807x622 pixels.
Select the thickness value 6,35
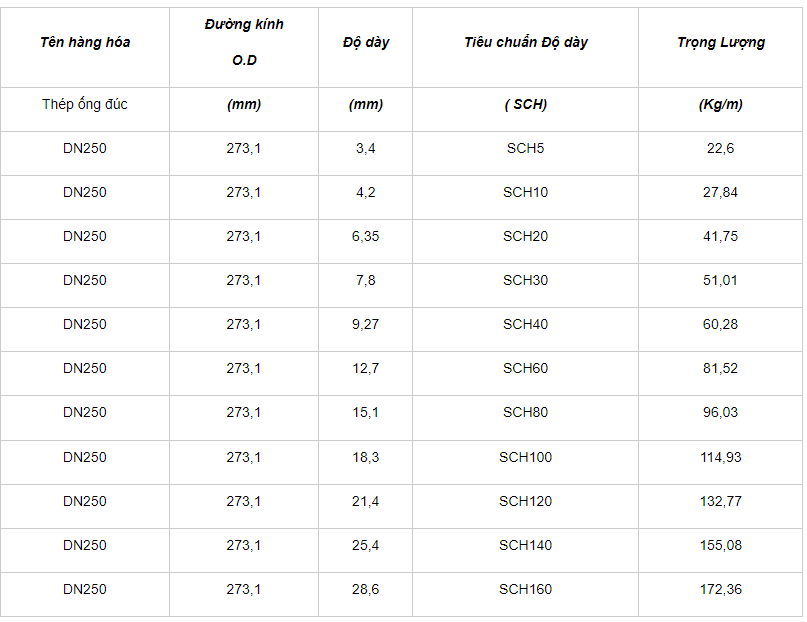point(365,236)
